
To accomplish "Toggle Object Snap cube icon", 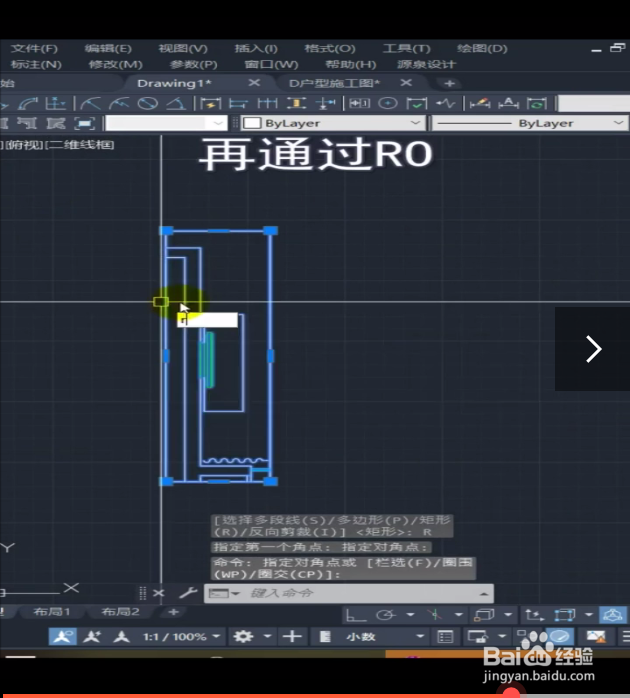I will point(484,615).
